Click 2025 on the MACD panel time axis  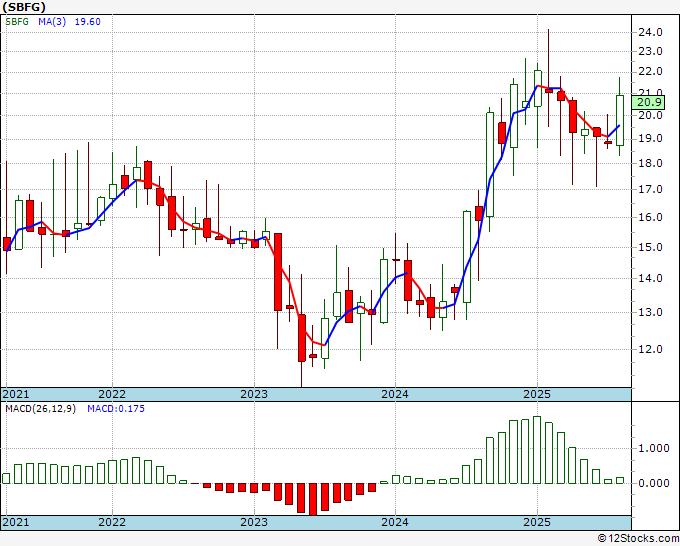(x=537, y=522)
